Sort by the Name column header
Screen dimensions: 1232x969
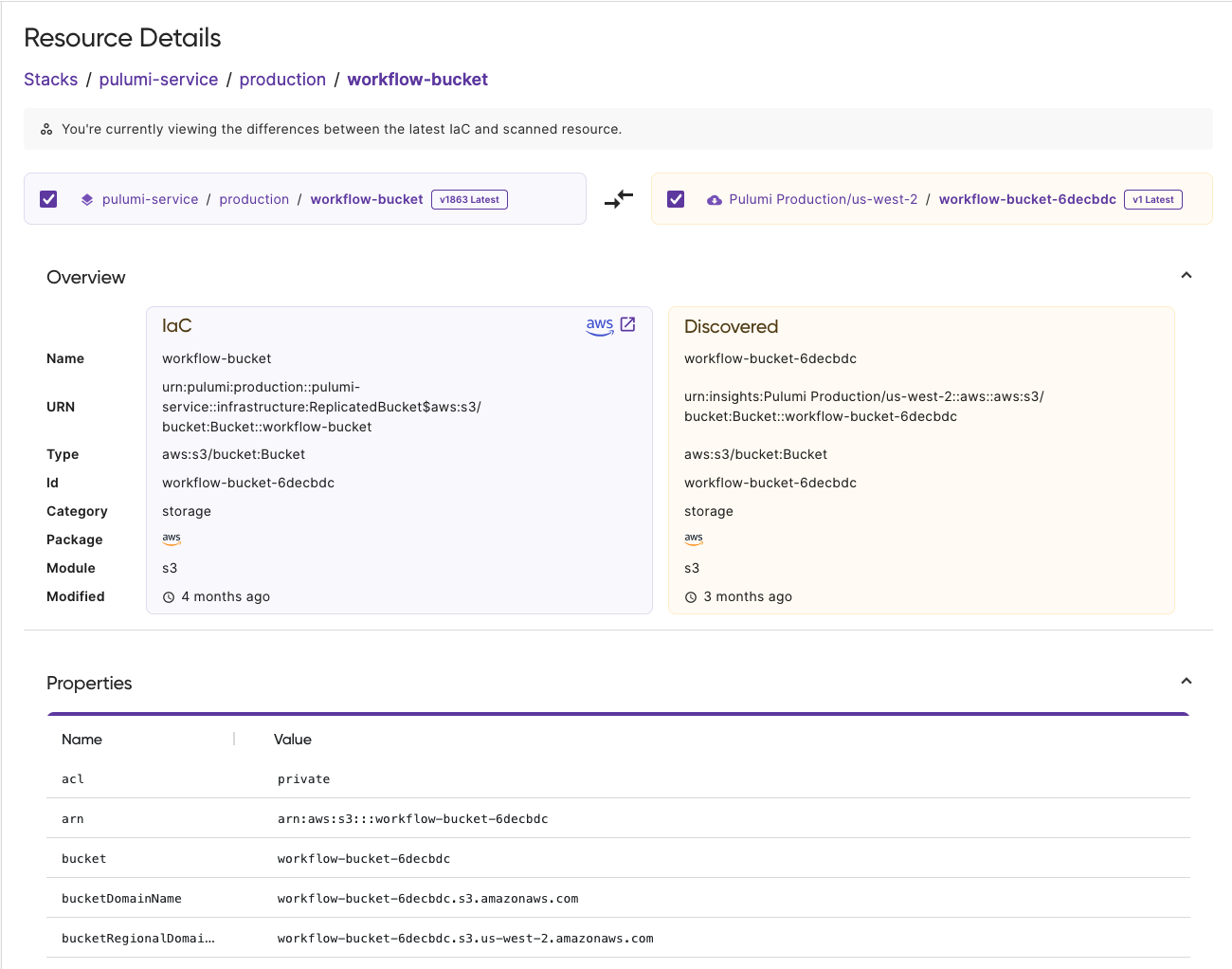82,740
